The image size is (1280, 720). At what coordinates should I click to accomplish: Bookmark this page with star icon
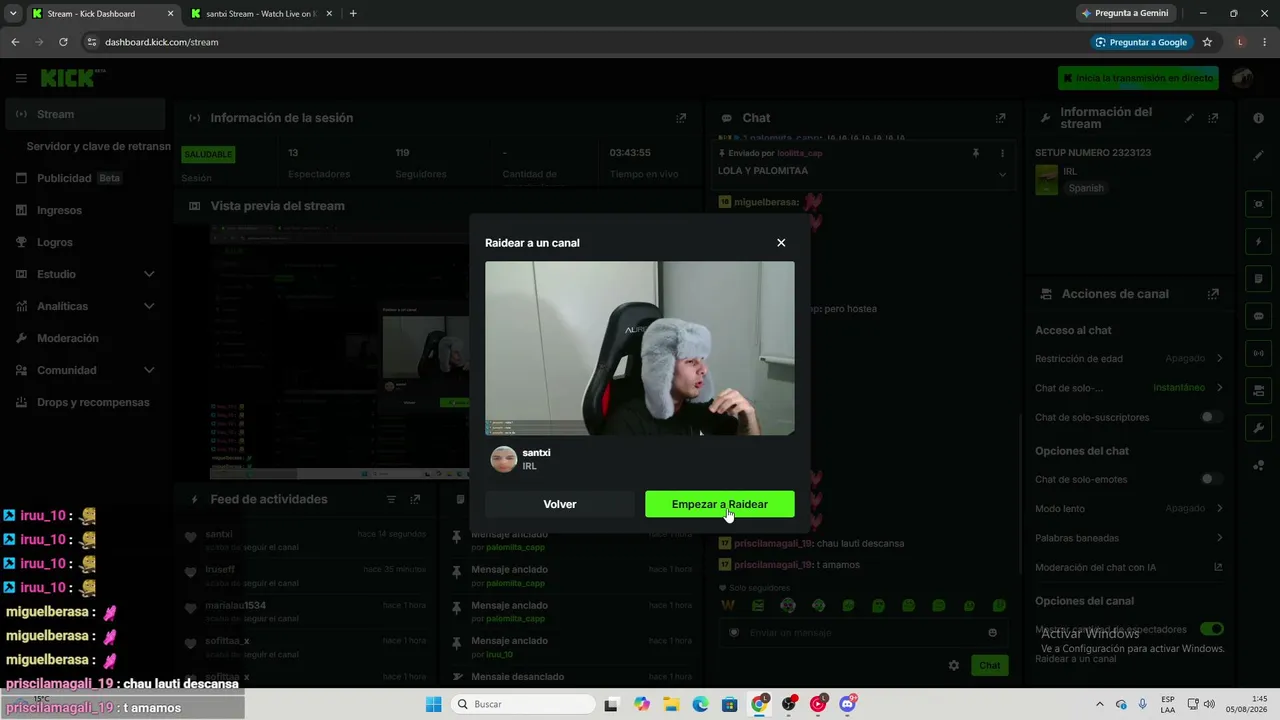pos(1207,42)
